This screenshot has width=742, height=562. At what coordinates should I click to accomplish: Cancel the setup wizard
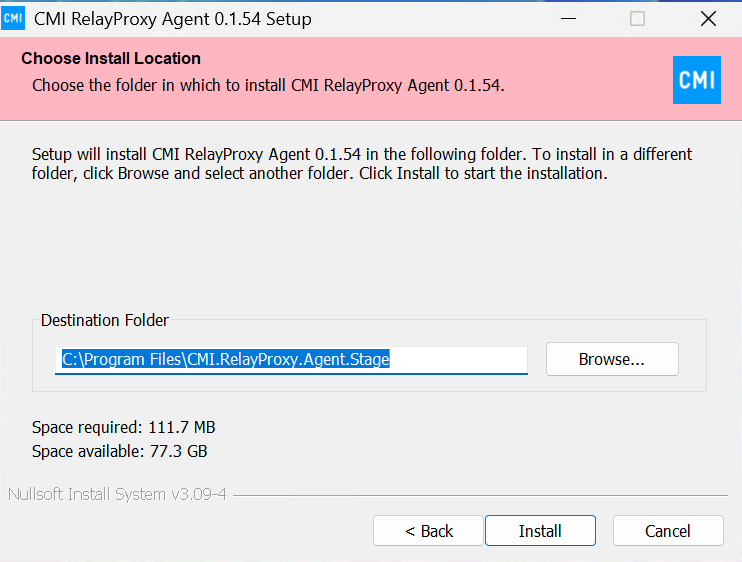click(x=668, y=530)
